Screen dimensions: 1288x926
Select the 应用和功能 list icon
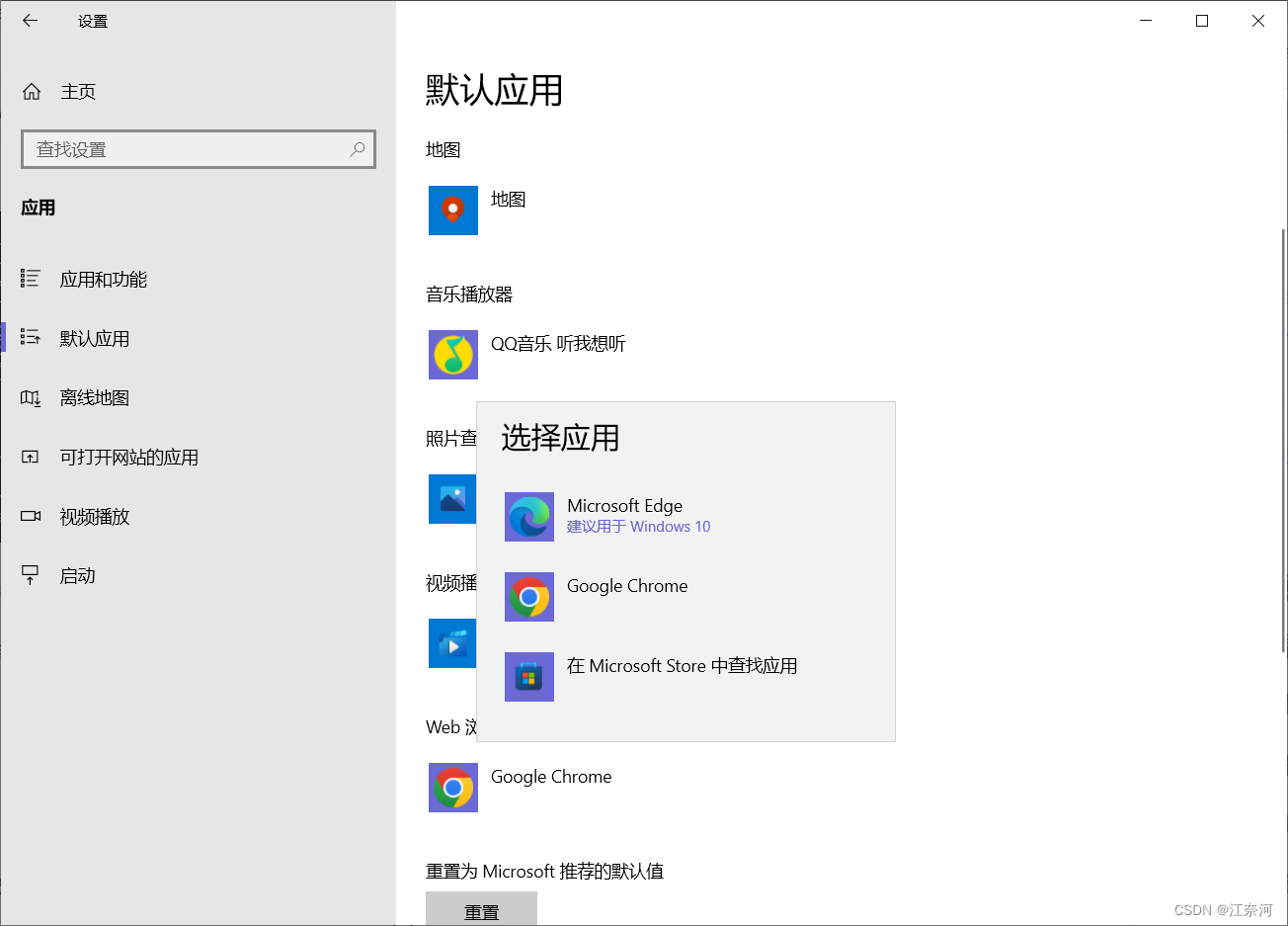31,280
